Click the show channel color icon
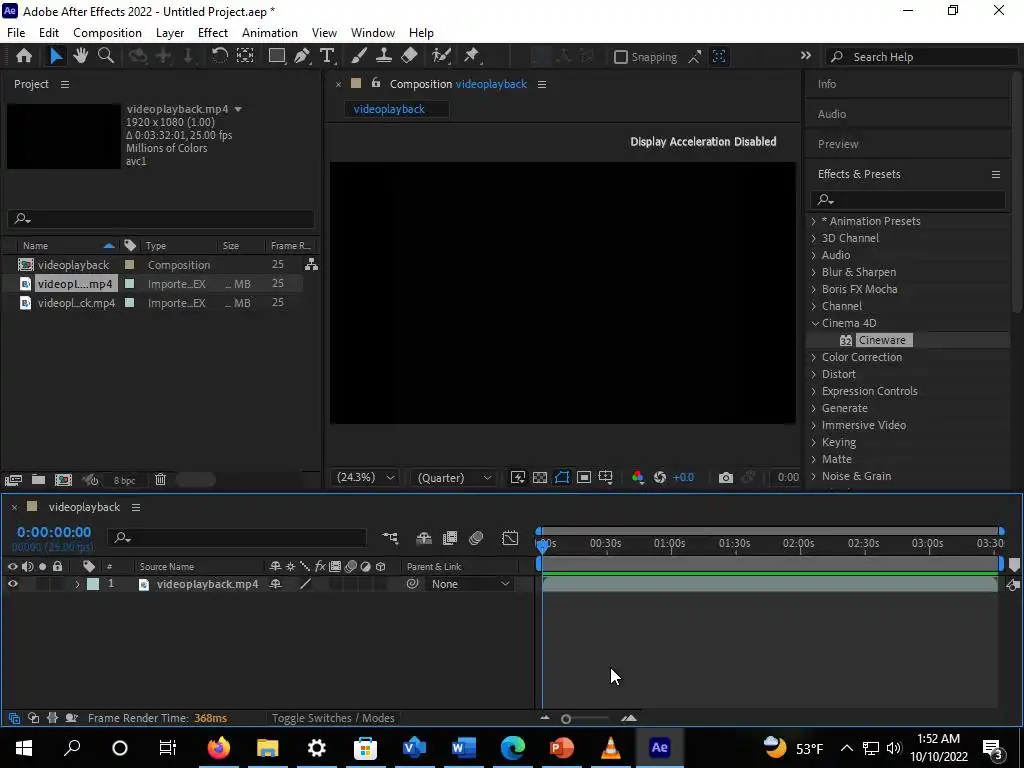The image size is (1024, 768). (x=637, y=477)
